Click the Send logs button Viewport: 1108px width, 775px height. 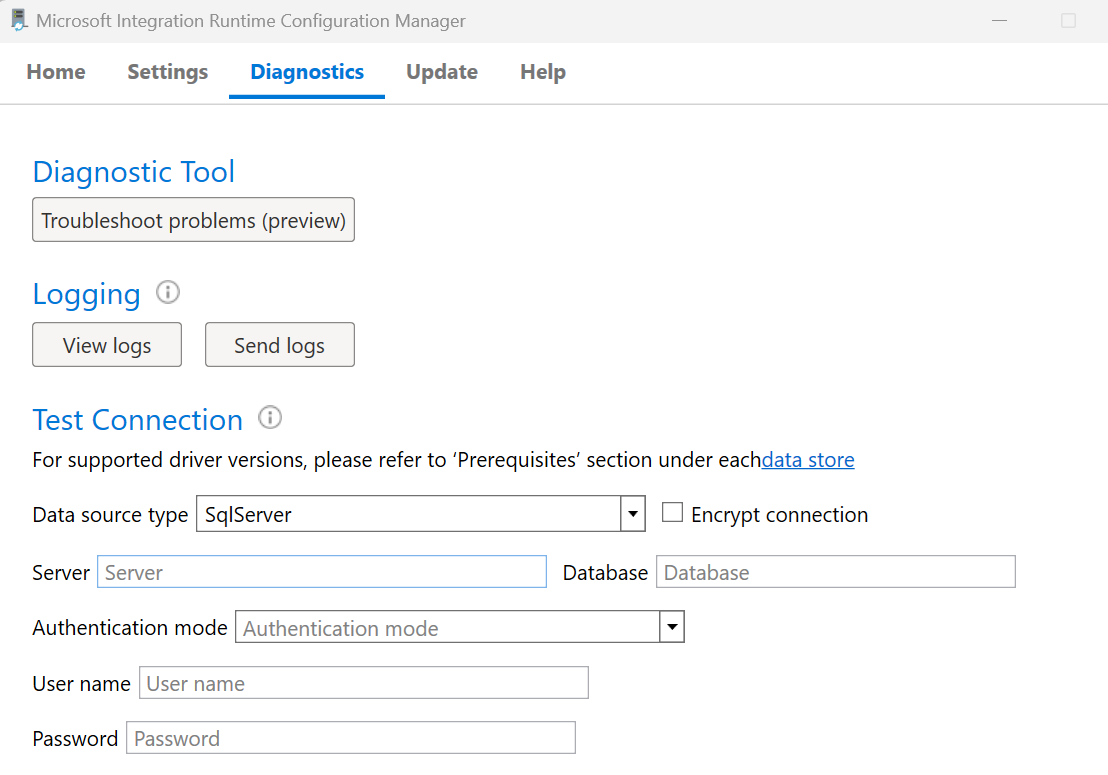[280, 345]
